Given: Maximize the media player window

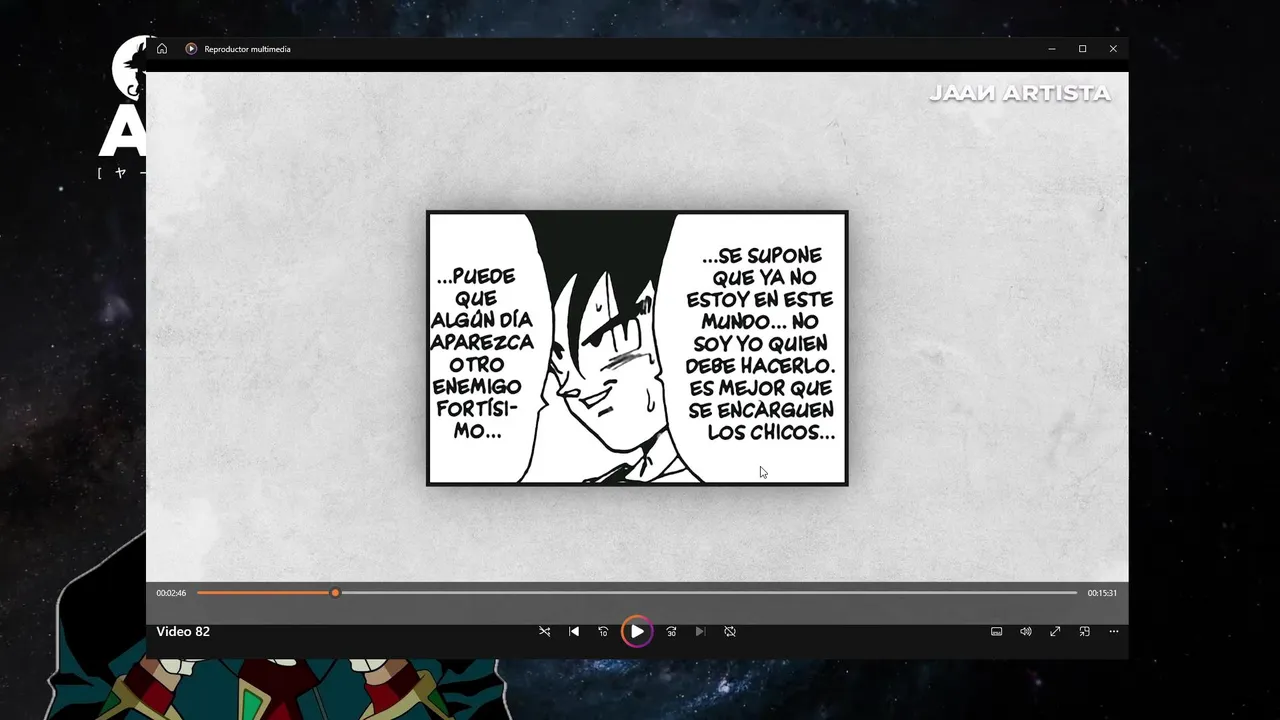Looking at the screenshot, I should coord(1082,49).
